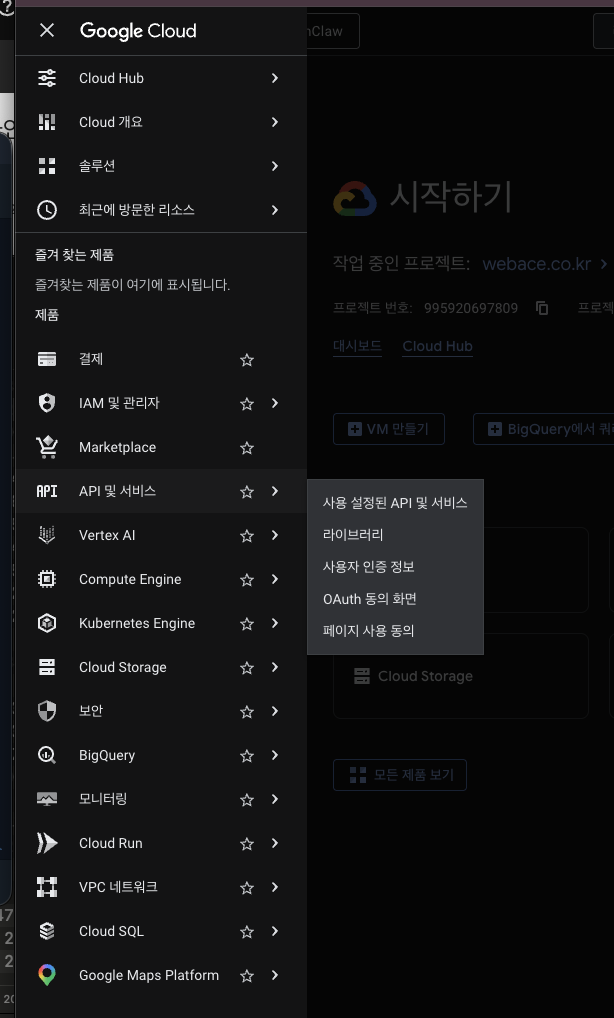Click the Cloud Hub sliders icon
The image size is (614, 1018).
(47, 78)
